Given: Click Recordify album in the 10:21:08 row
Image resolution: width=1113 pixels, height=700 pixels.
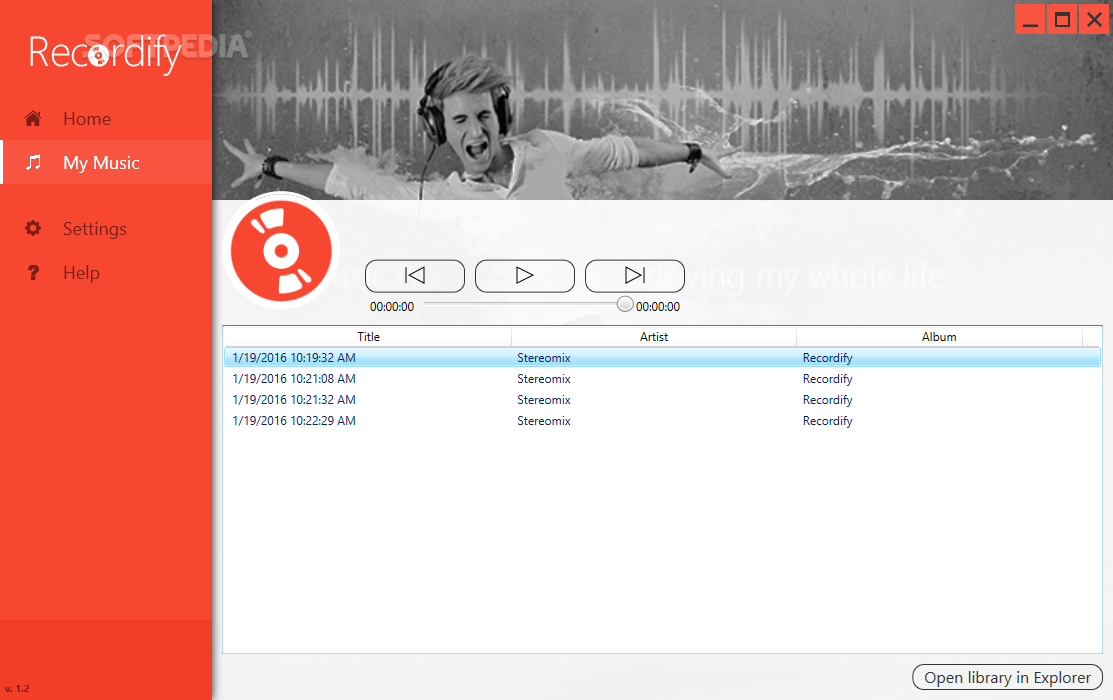Looking at the screenshot, I should tap(828, 378).
